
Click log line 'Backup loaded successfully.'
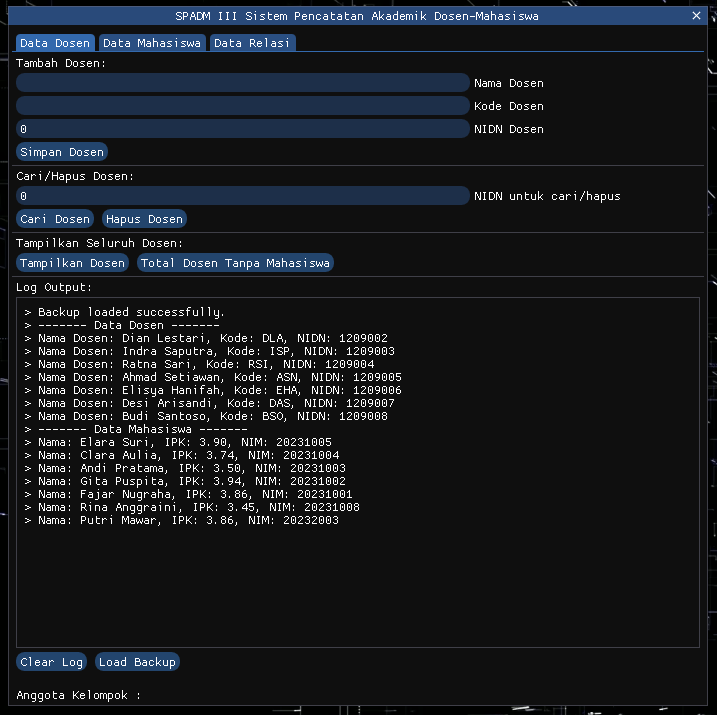[124, 312]
